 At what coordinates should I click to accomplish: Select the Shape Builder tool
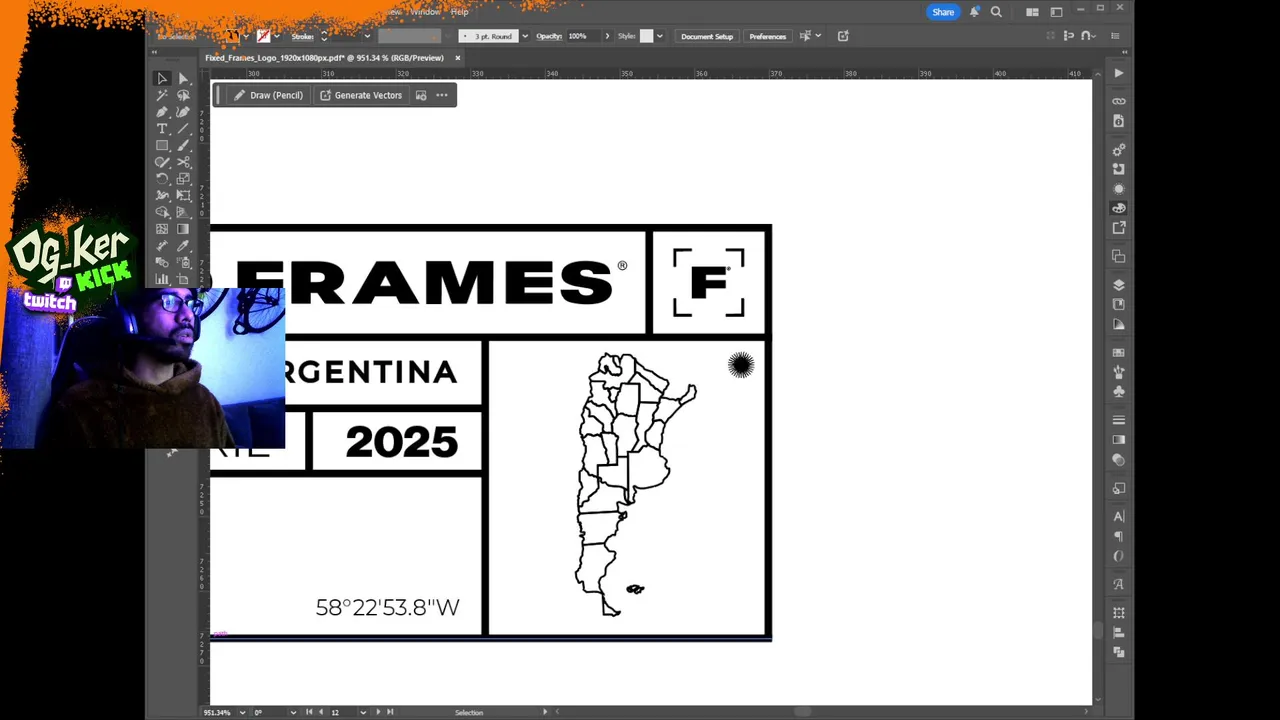tap(162, 212)
